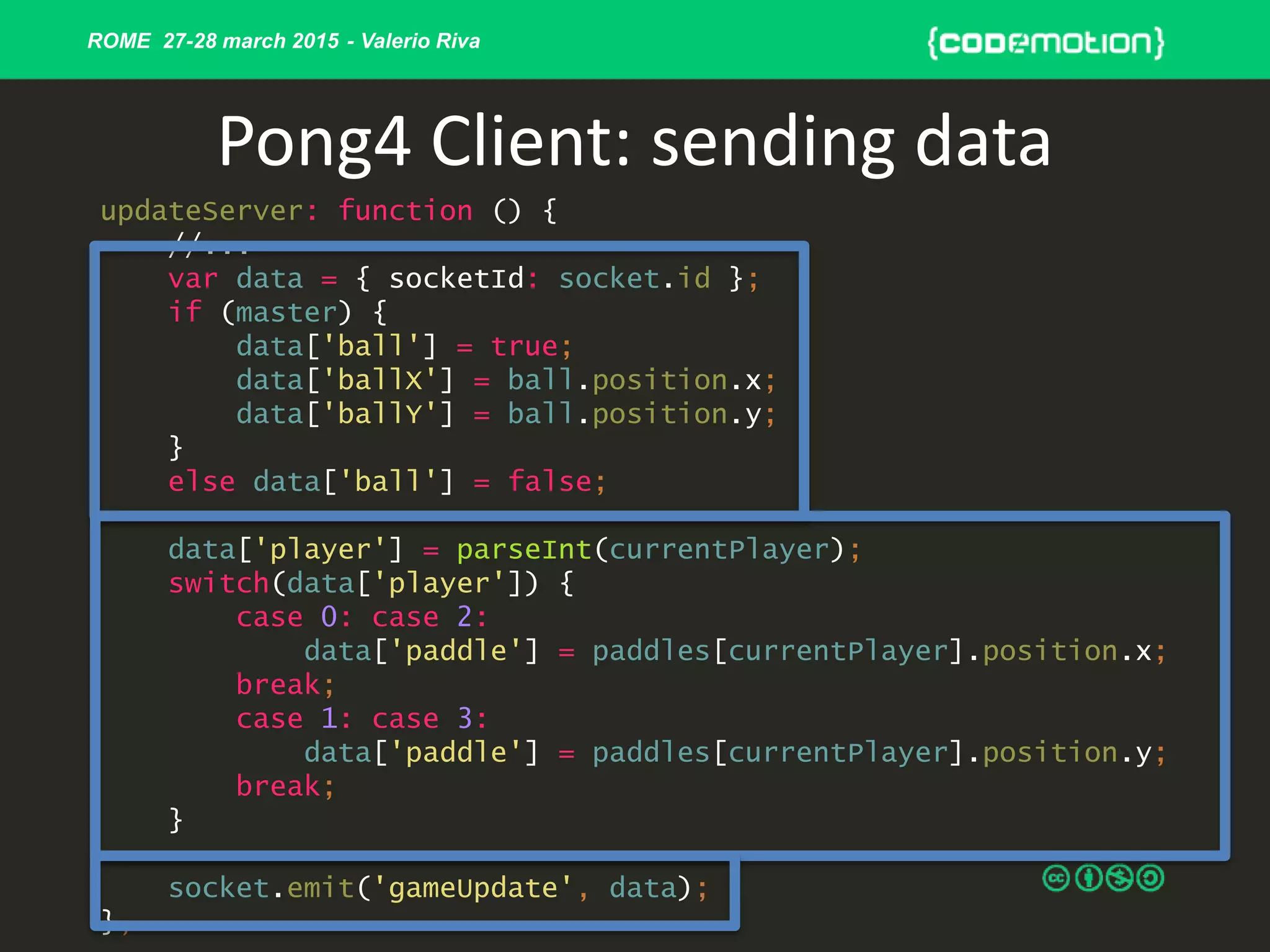This screenshot has width=1270, height=952.
Task: Click the line "data['ball'] = true;"
Action: (404, 346)
